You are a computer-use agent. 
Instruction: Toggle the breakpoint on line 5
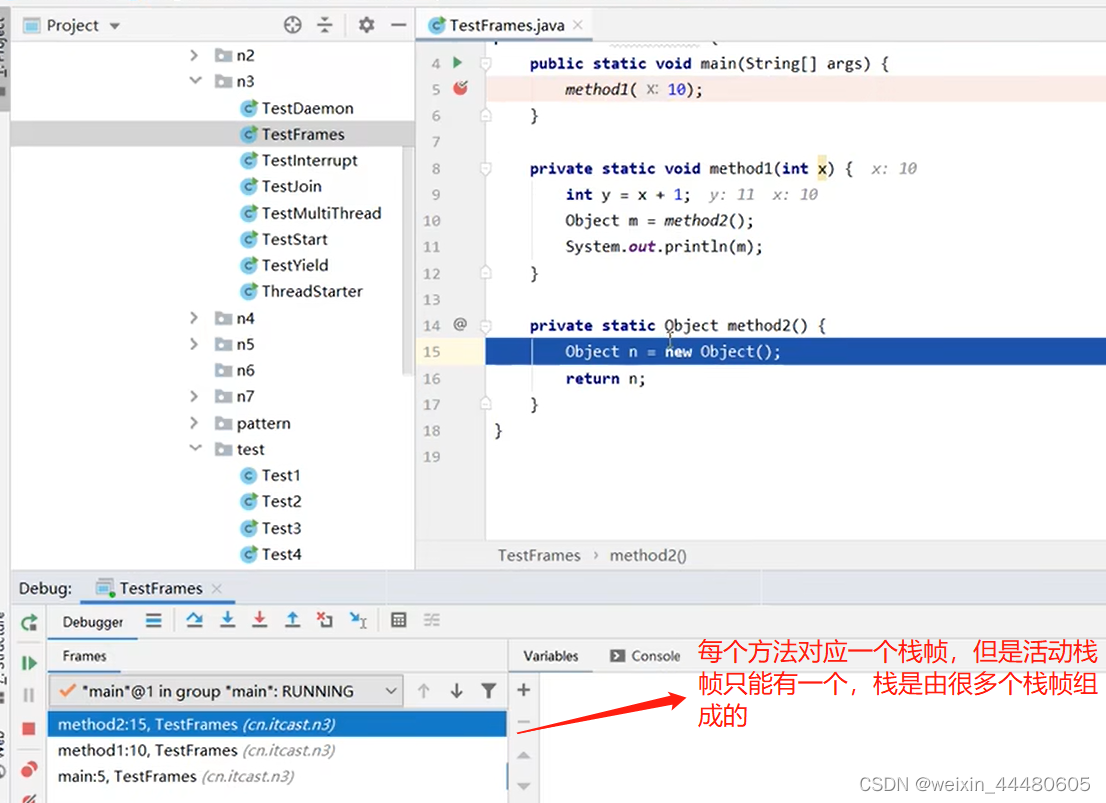point(459,88)
